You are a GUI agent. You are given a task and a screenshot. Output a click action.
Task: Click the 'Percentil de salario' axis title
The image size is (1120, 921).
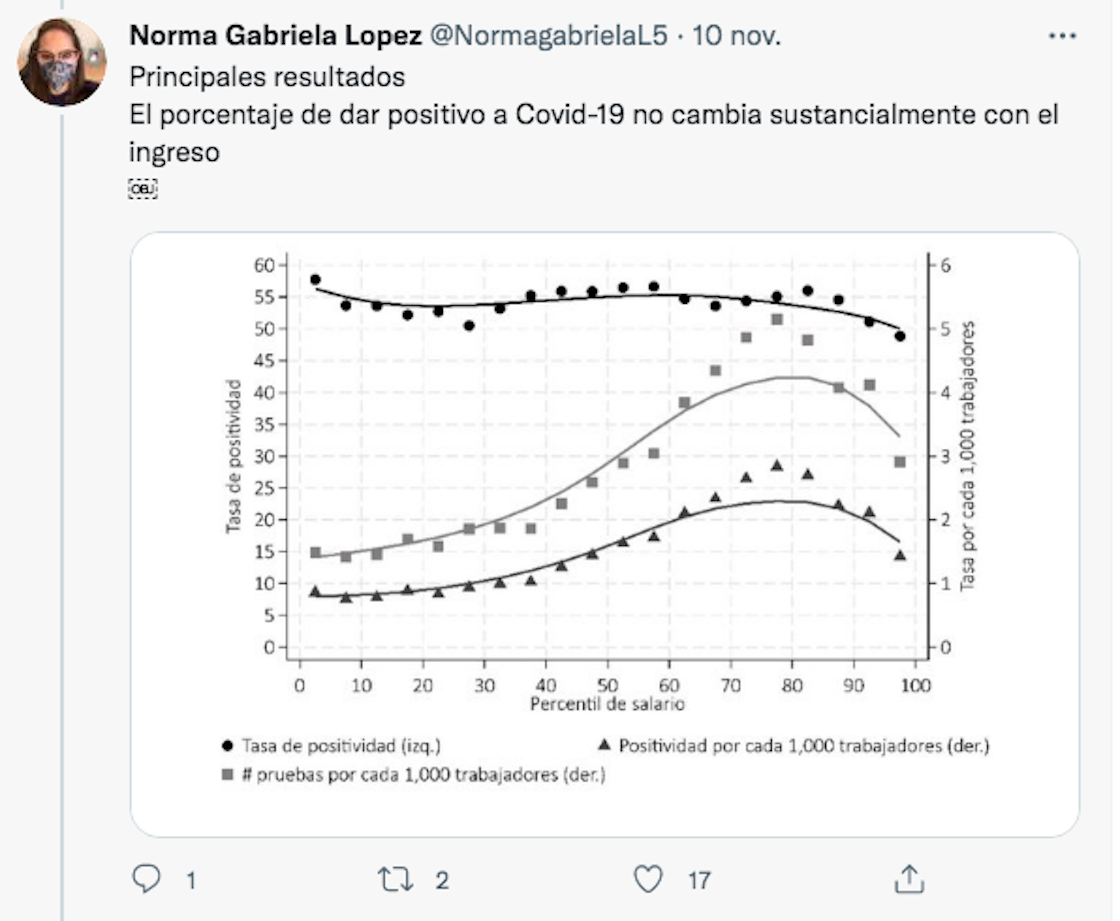(x=607, y=704)
